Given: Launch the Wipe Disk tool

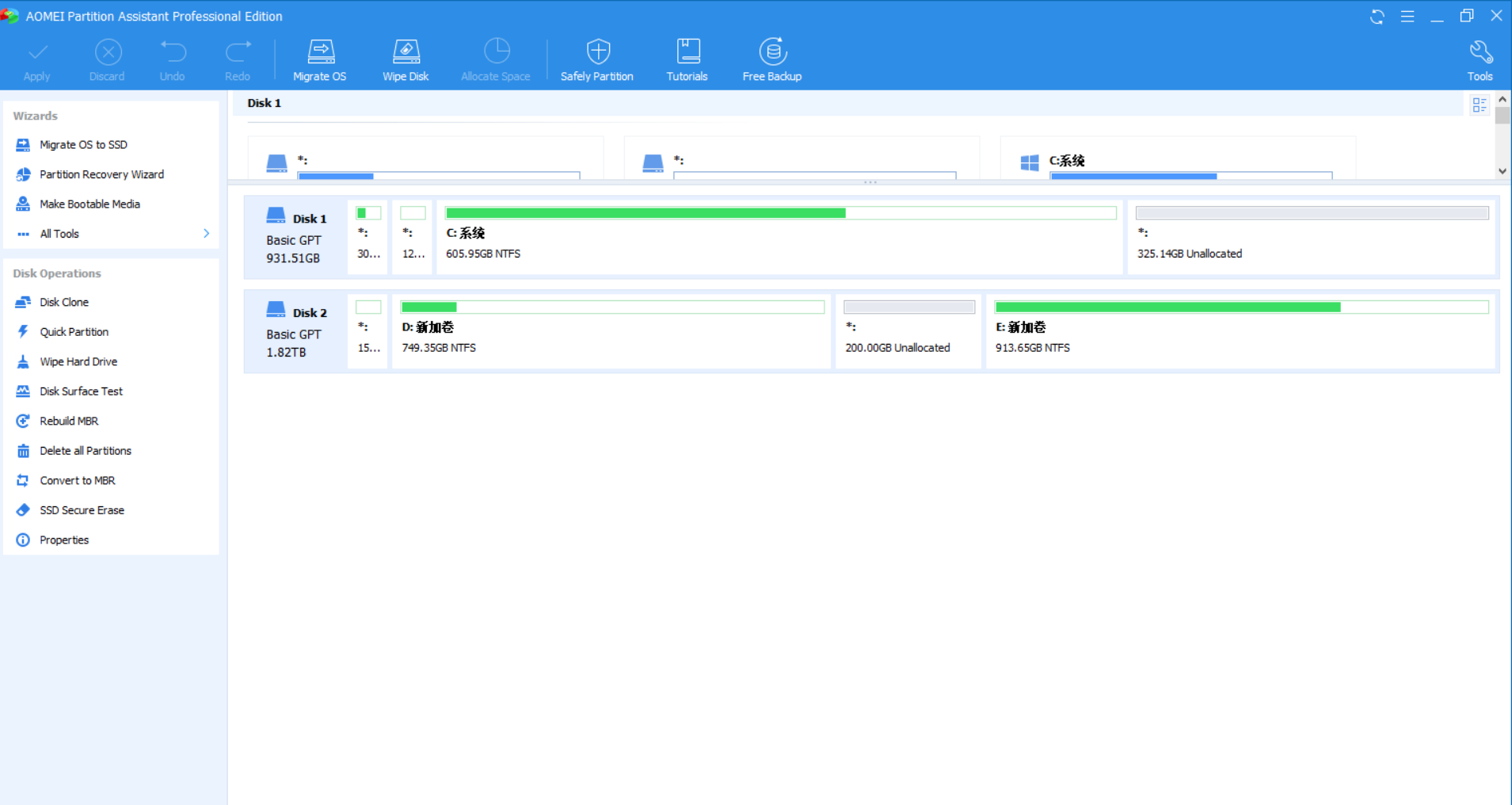Looking at the screenshot, I should (x=406, y=60).
